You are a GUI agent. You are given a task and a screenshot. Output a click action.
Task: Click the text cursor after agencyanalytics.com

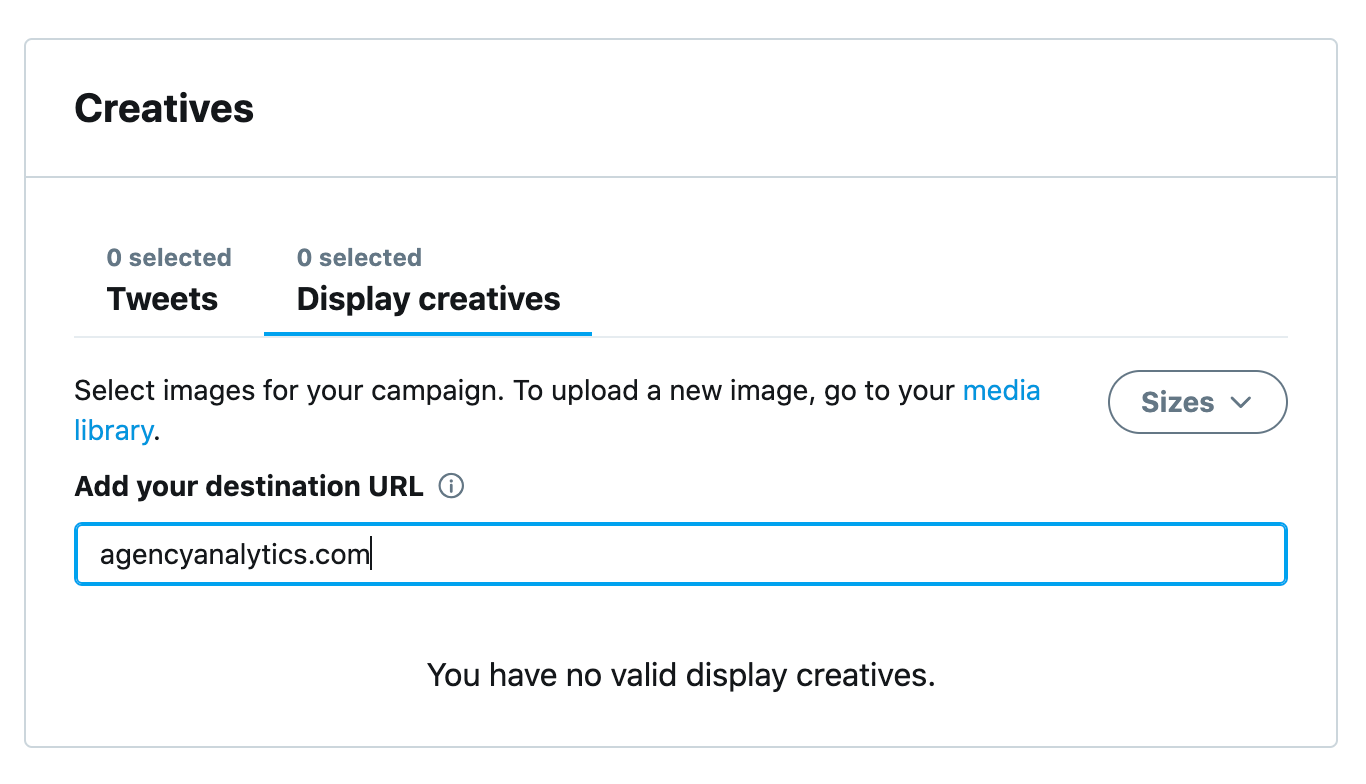372,554
